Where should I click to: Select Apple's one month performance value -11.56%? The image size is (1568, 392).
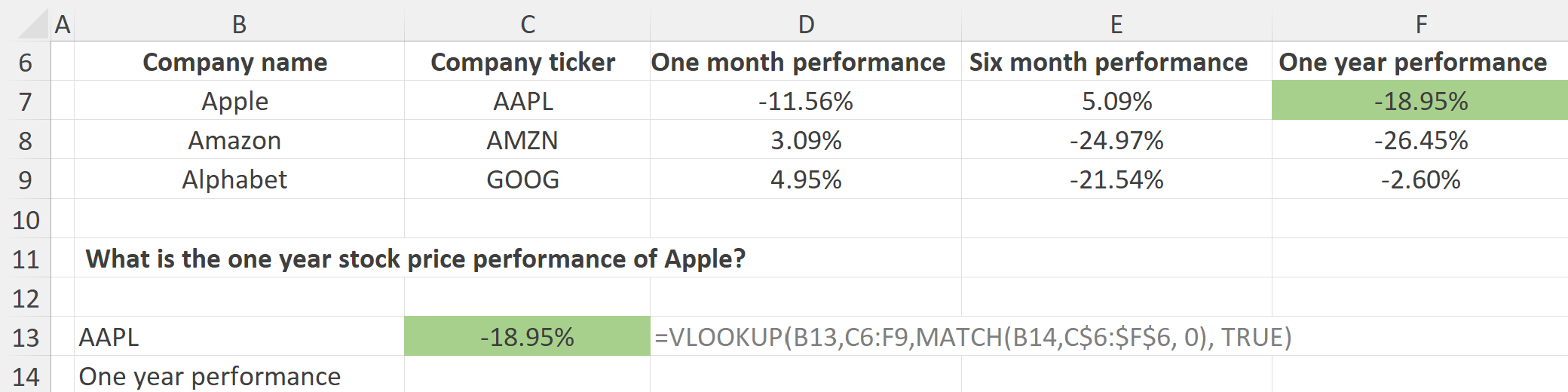point(806,101)
